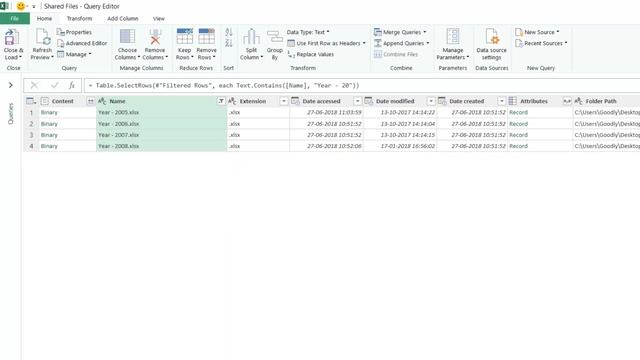Click the table corner menu icon
This screenshot has height=360, width=640.
click(x=31, y=101)
